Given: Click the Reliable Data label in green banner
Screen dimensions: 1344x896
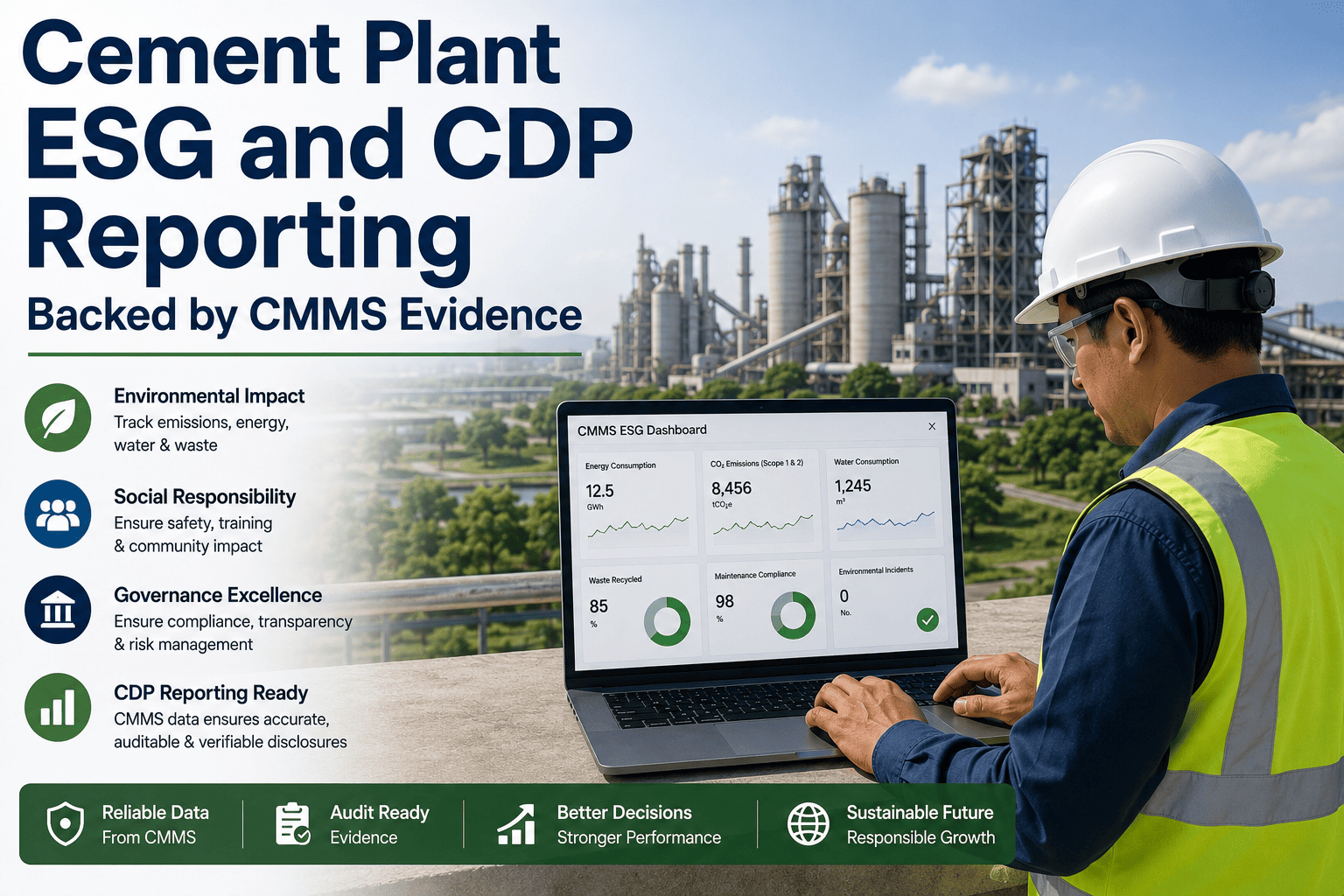Looking at the screenshot, I should pyautogui.click(x=156, y=813).
